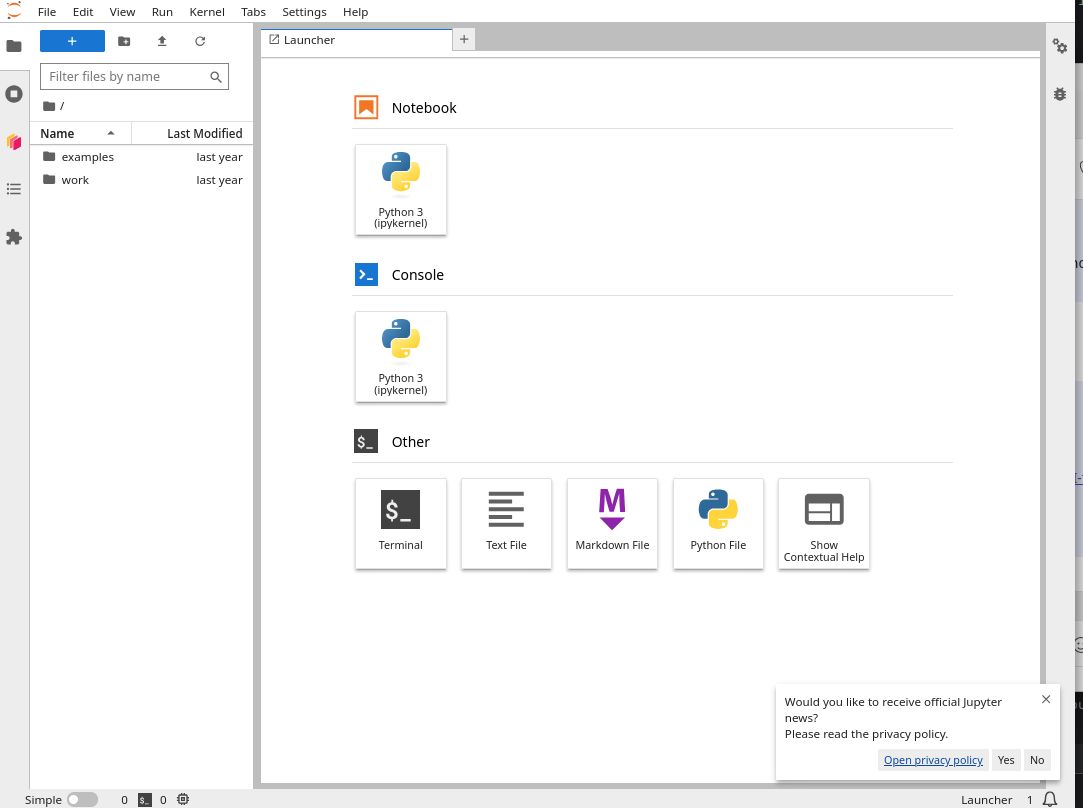Open the Property Inspector gears icon

click(1060, 47)
